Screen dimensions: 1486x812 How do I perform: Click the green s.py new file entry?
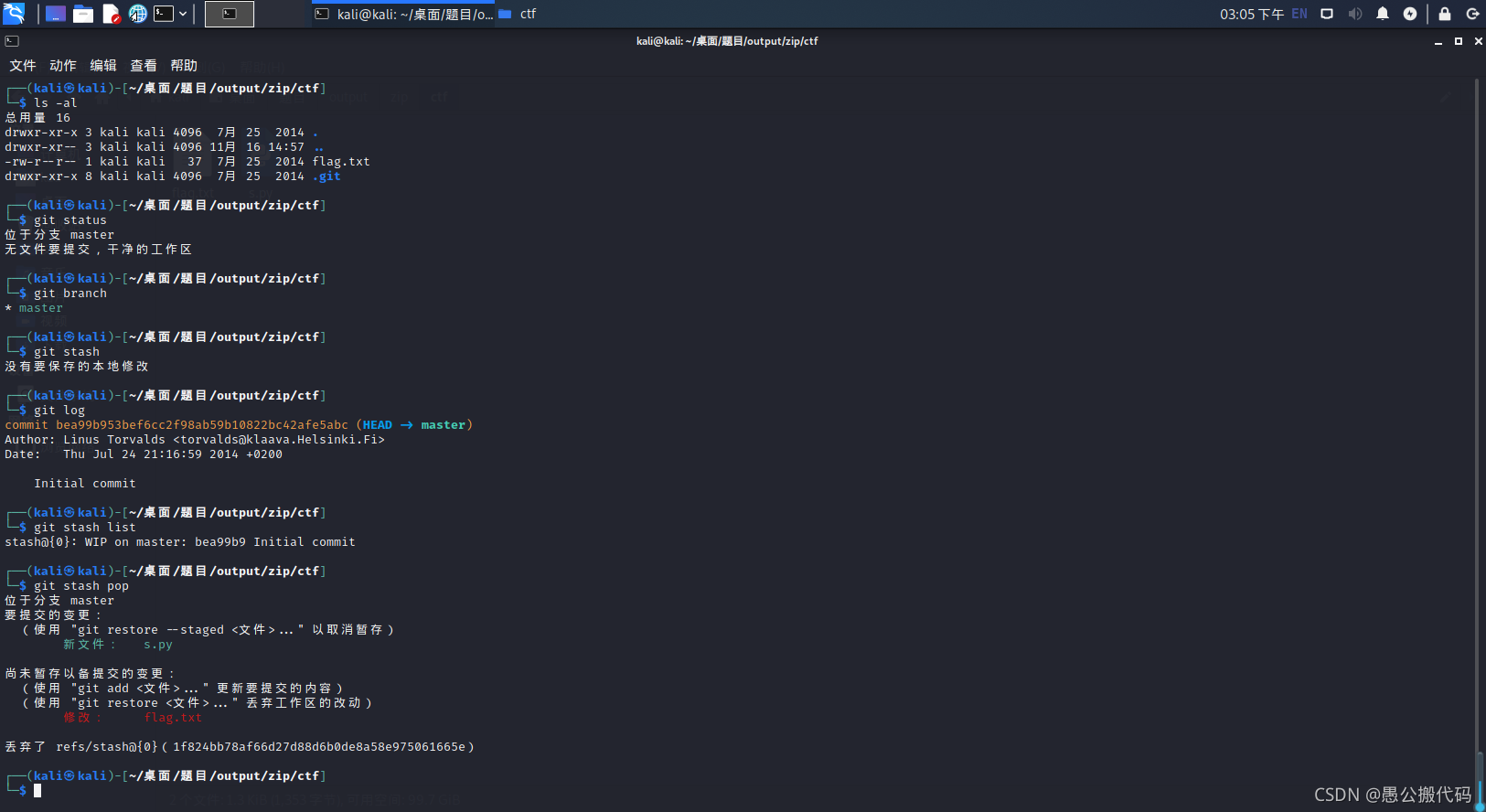tap(158, 645)
